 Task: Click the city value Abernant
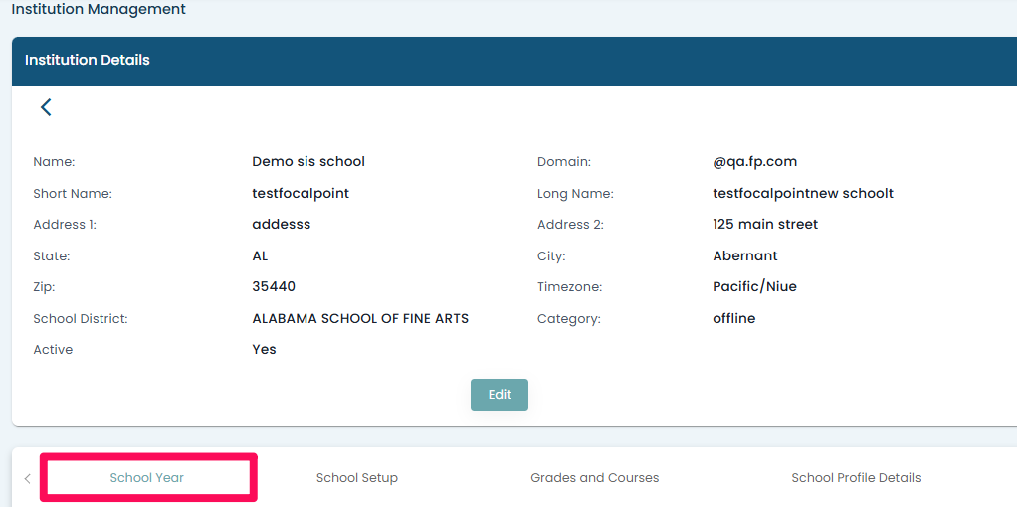tap(745, 256)
